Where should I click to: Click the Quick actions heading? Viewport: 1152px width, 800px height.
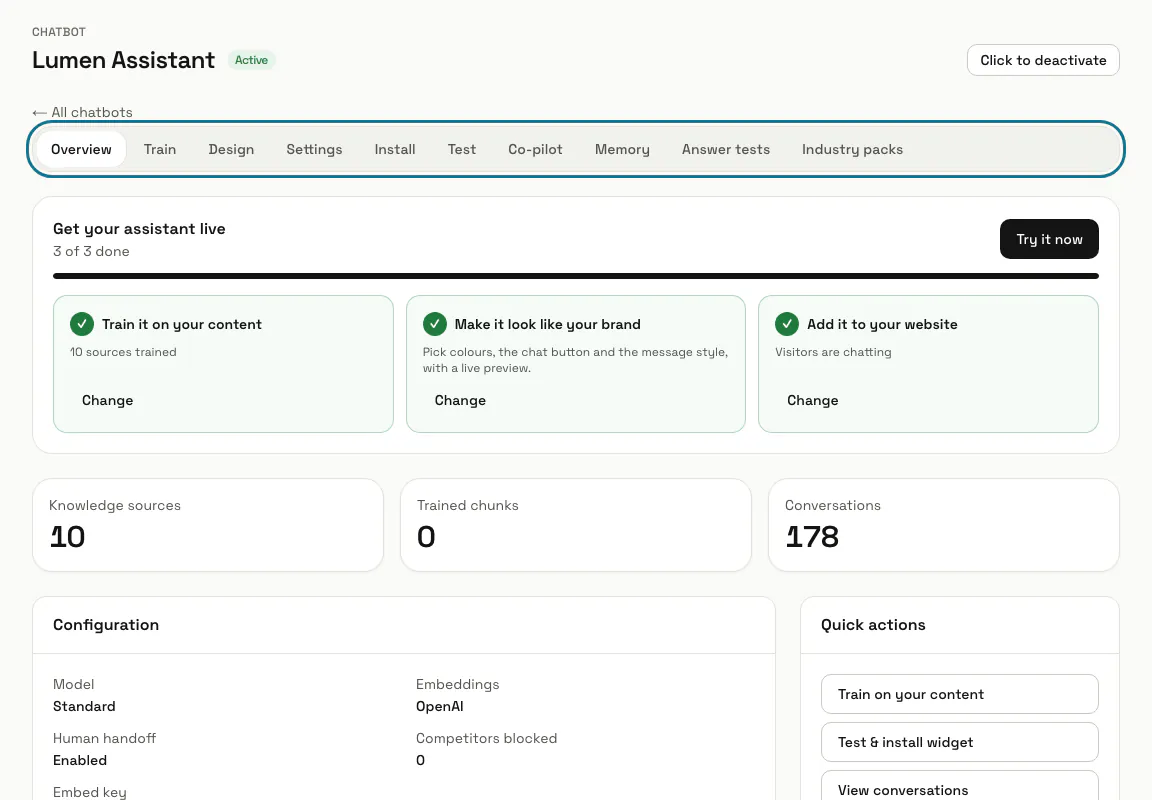coord(873,624)
